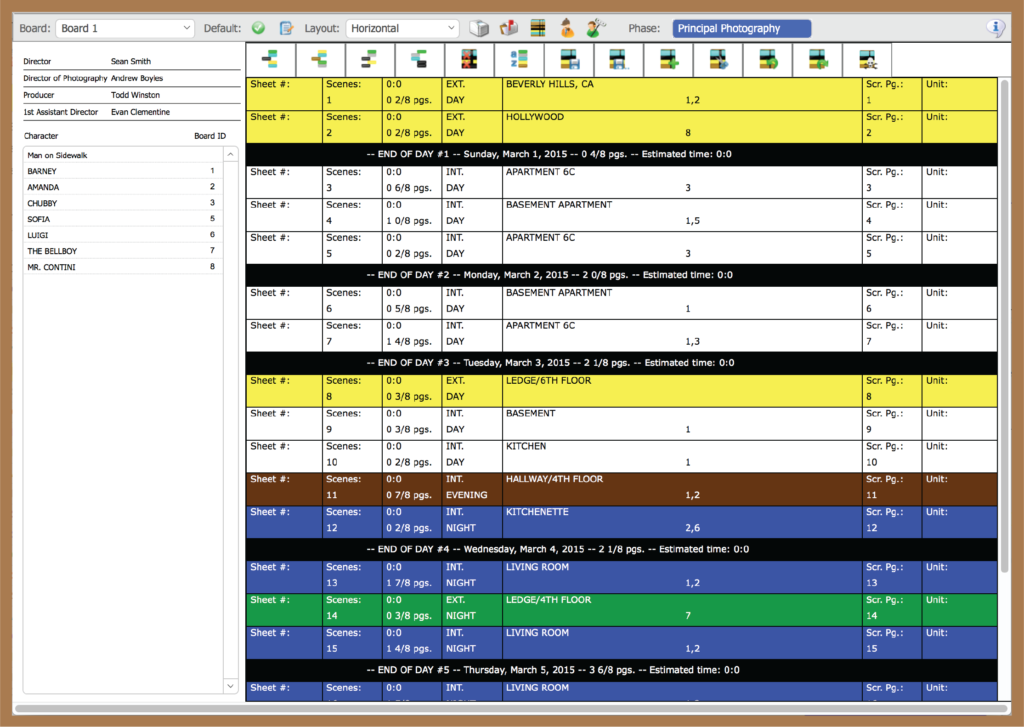This screenshot has height=727, width=1024.
Task: Click 1 7/8 pgs. in scene 13
Action: click(409, 583)
